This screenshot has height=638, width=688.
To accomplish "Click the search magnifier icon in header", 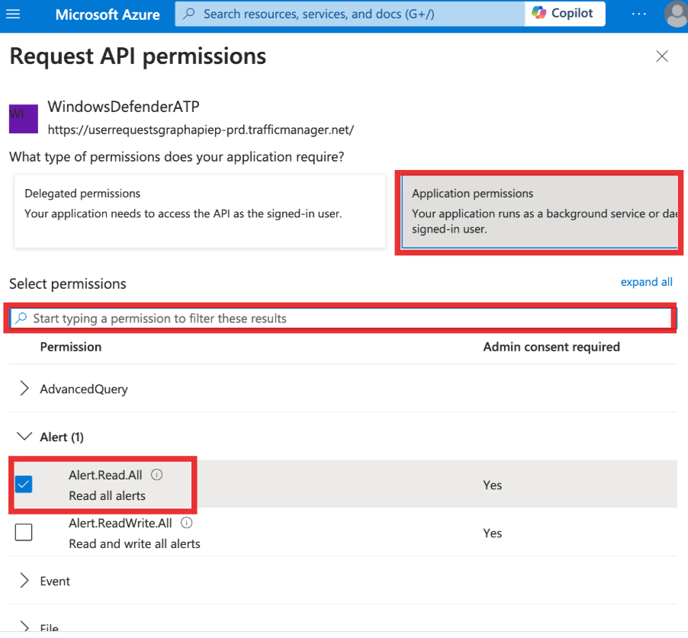I will click(189, 14).
